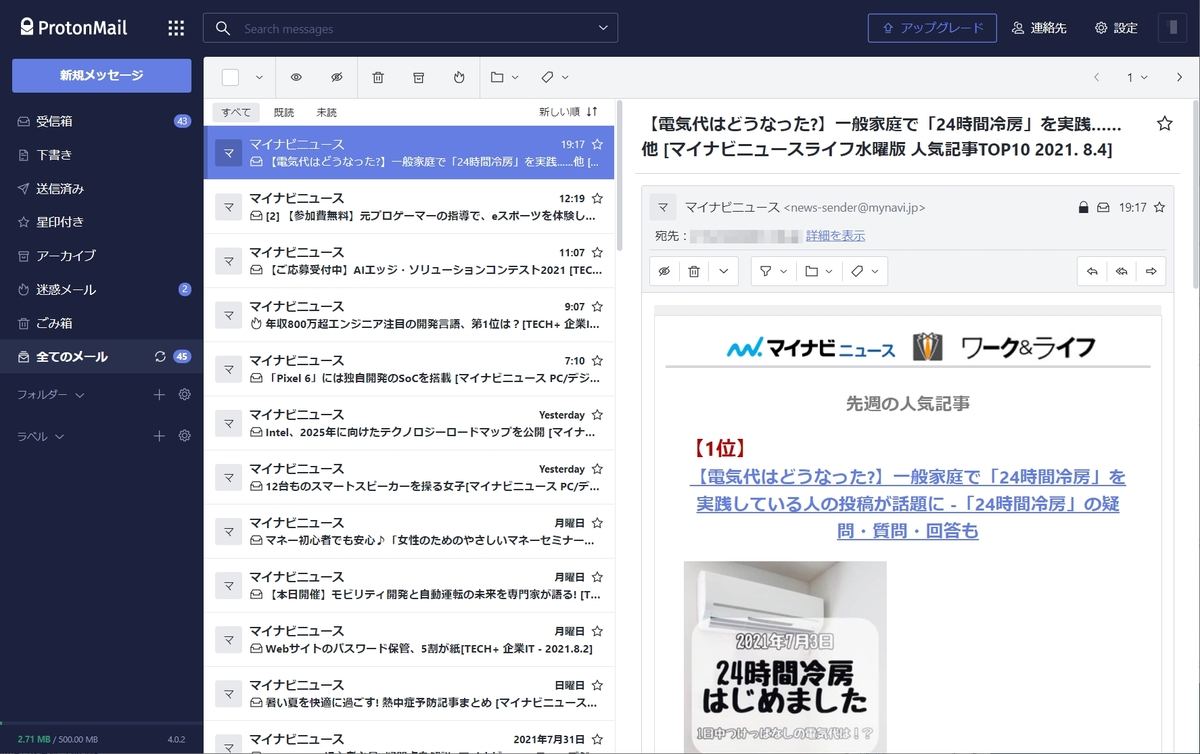Open selection options dropdown beside checkbox

tap(259, 77)
